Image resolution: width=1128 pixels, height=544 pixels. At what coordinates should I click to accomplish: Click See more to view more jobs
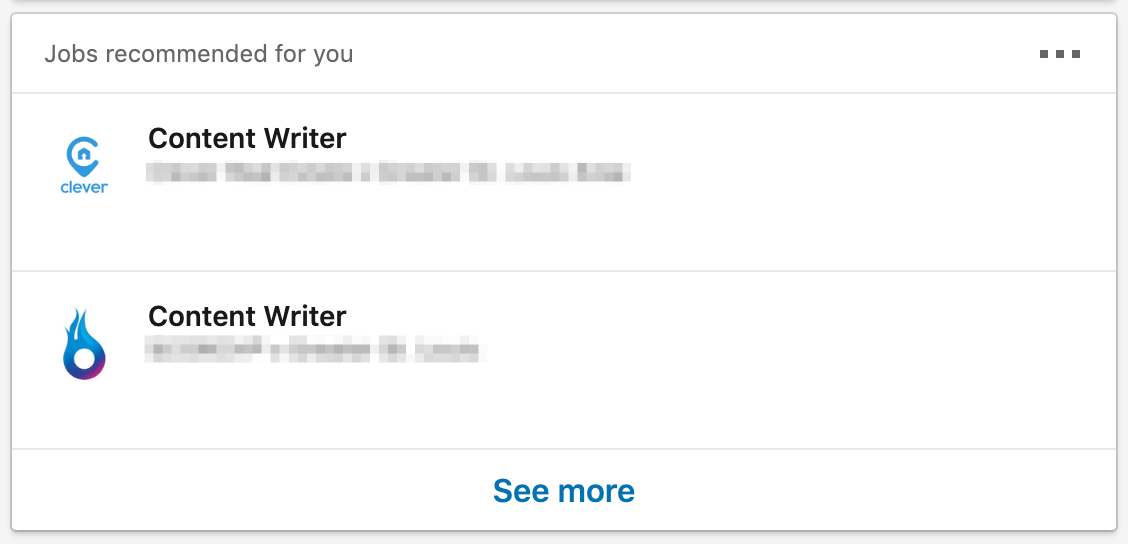pyautogui.click(x=564, y=491)
